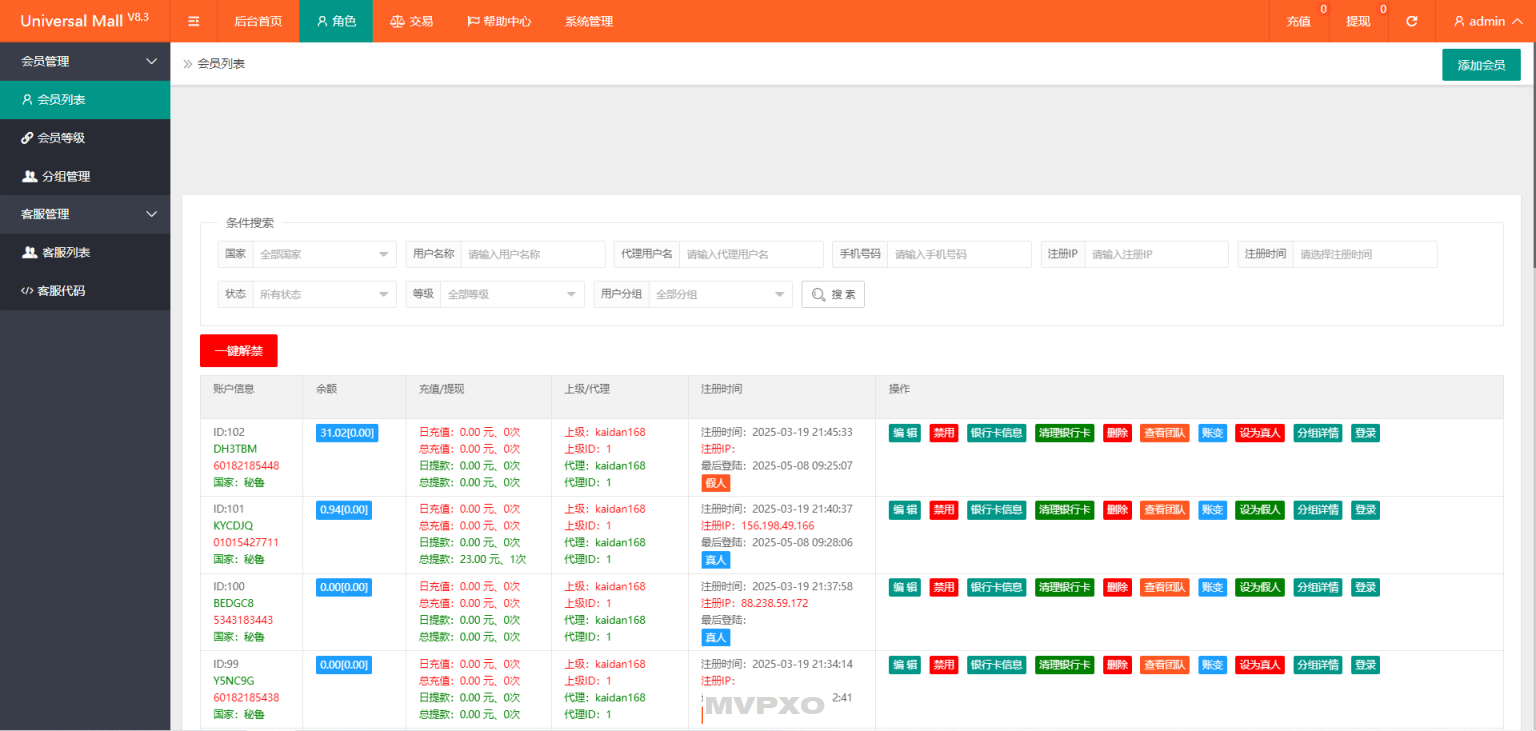Click 分组详情 for member ID:100
1536x731 pixels.
pyautogui.click(x=1318, y=587)
